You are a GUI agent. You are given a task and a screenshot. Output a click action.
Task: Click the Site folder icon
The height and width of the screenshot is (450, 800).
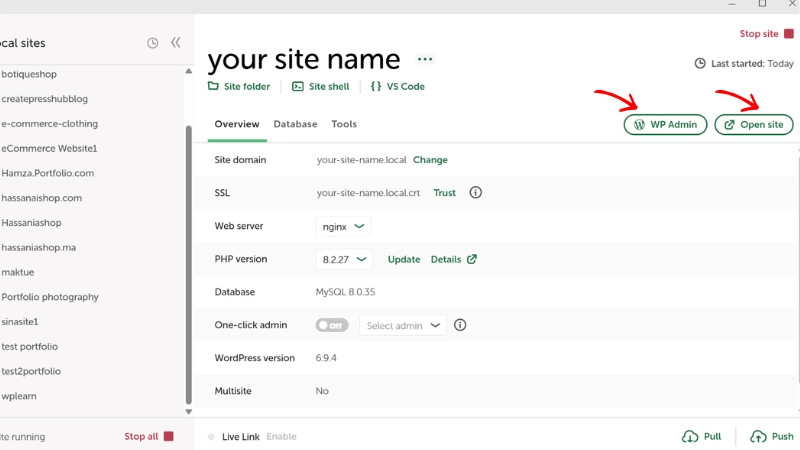click(x=213, y=86)
